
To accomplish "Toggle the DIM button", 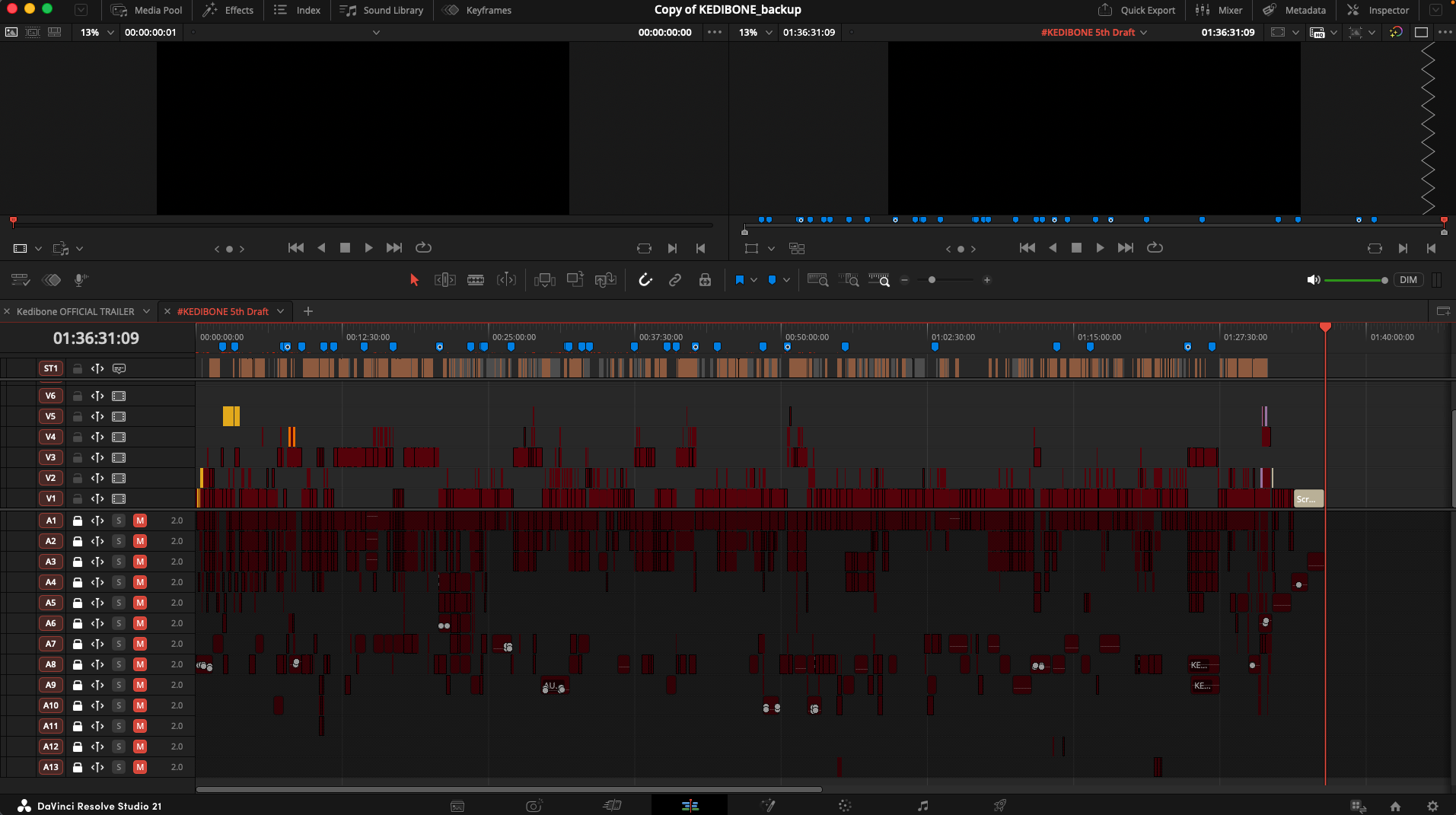I will [x=1408, y=280].
